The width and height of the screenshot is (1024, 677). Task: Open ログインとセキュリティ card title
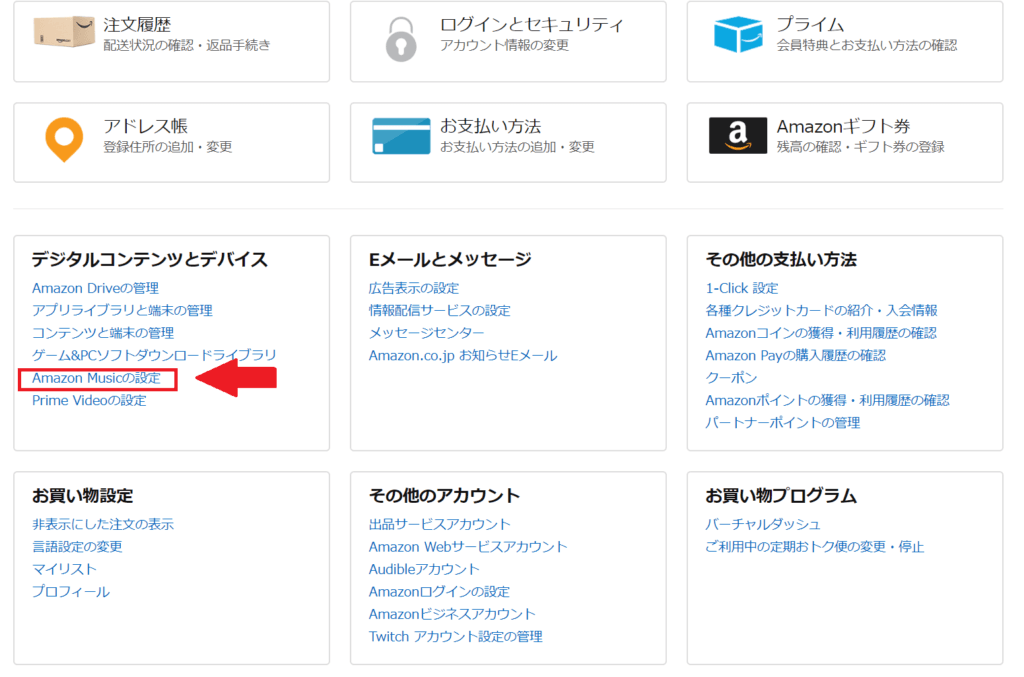coord(532,25)
